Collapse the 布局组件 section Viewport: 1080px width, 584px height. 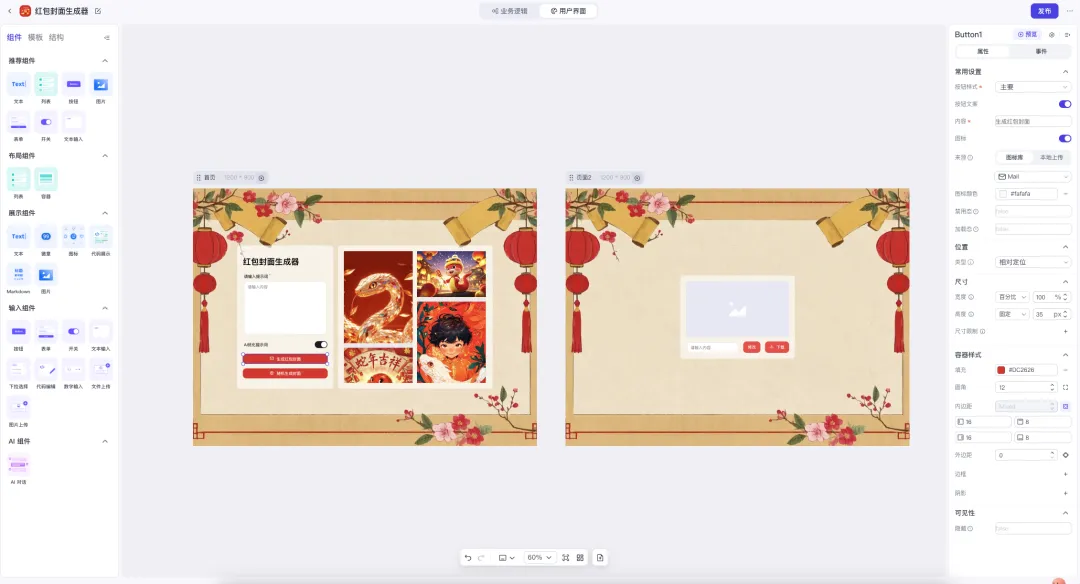point(105,156)
